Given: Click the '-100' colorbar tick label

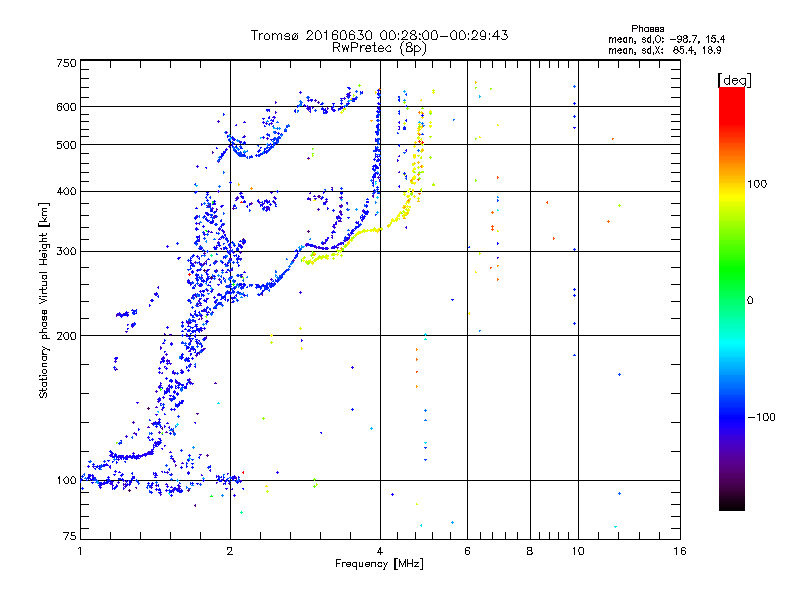Looking at the screenshot, I should (x=761, y=417).
